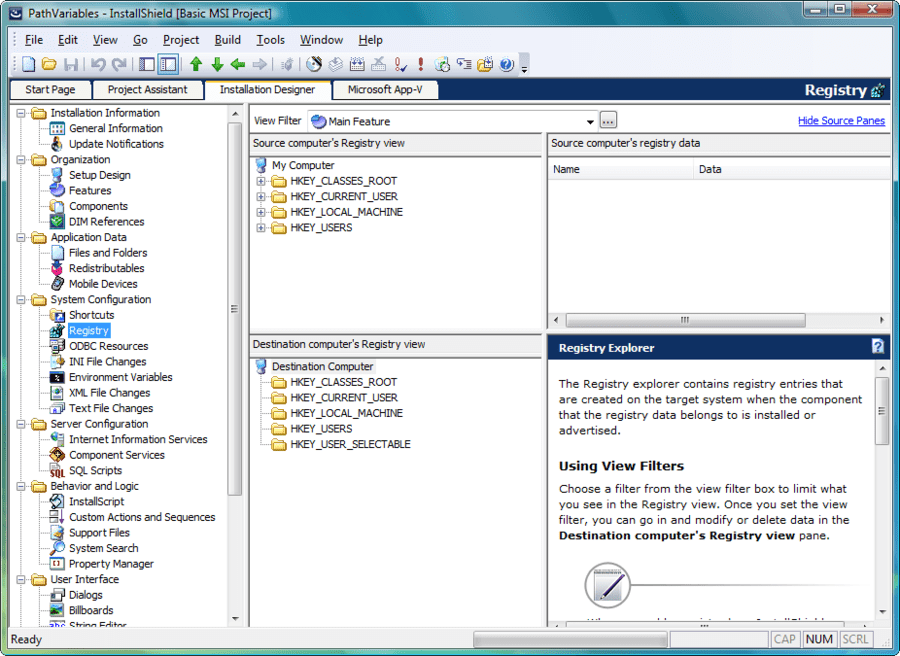Open the Go menu
This screenshot has height=656, width=900.
[x=140, y=40]
